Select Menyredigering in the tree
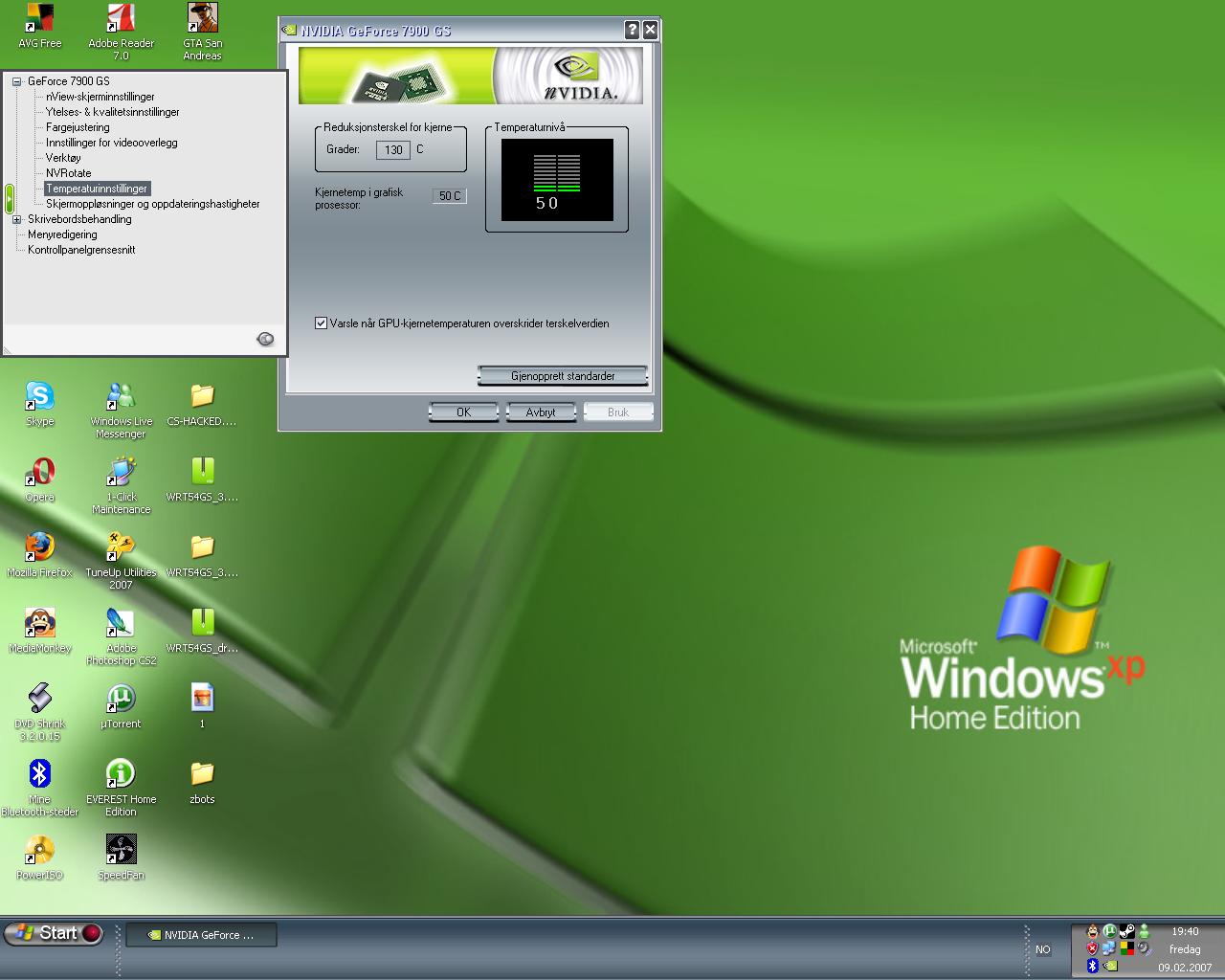This screenshot has width=1225, height=980. click(62, 234)
